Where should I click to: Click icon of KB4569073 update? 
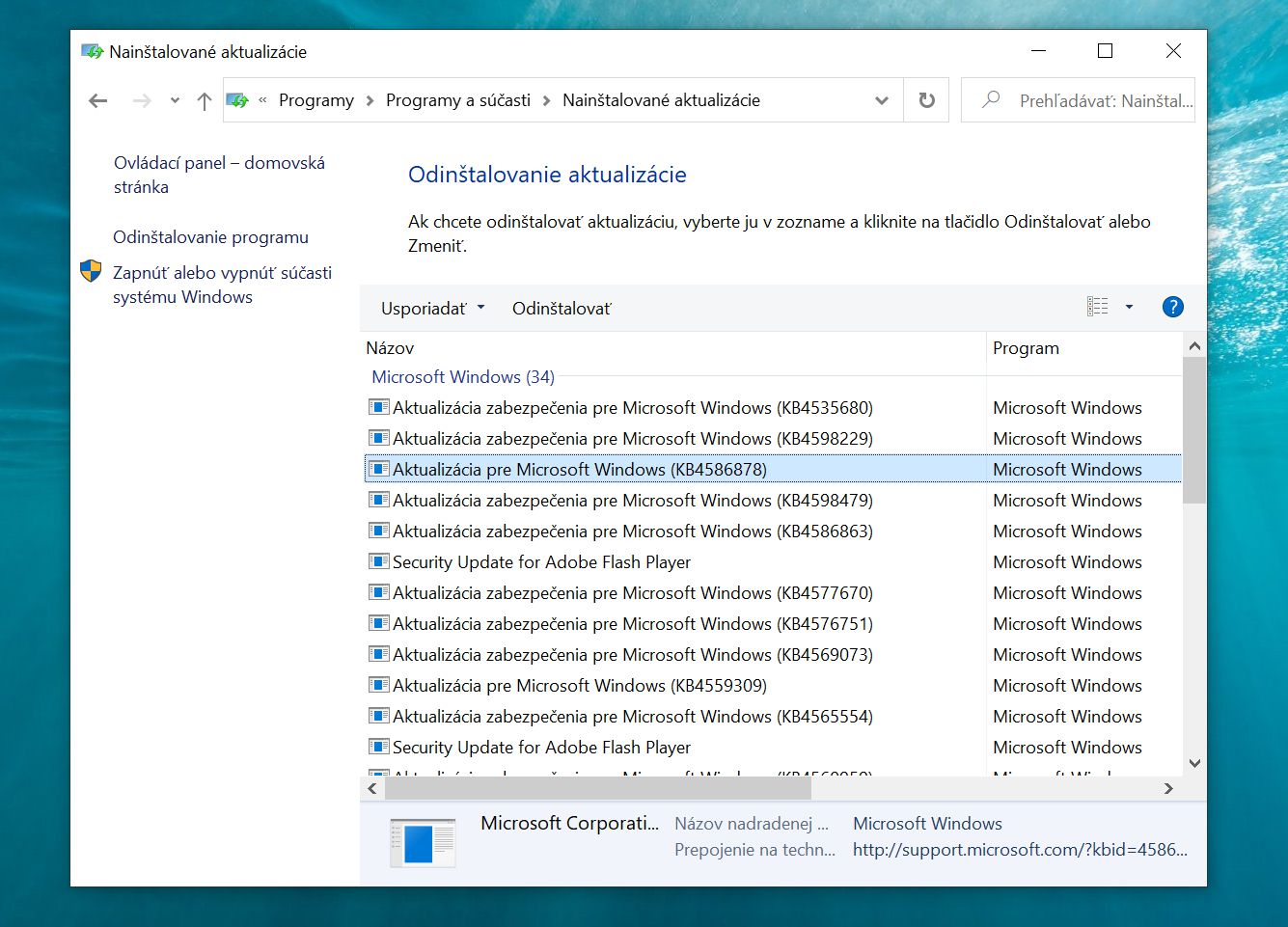coord(379,654)
